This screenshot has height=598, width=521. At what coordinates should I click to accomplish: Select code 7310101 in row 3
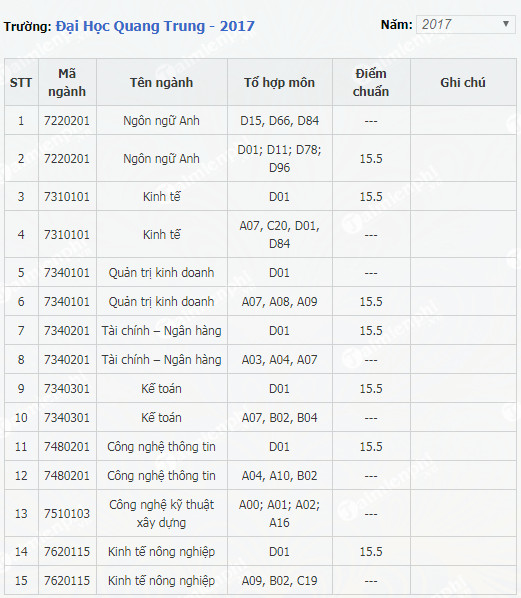[67, 196]
